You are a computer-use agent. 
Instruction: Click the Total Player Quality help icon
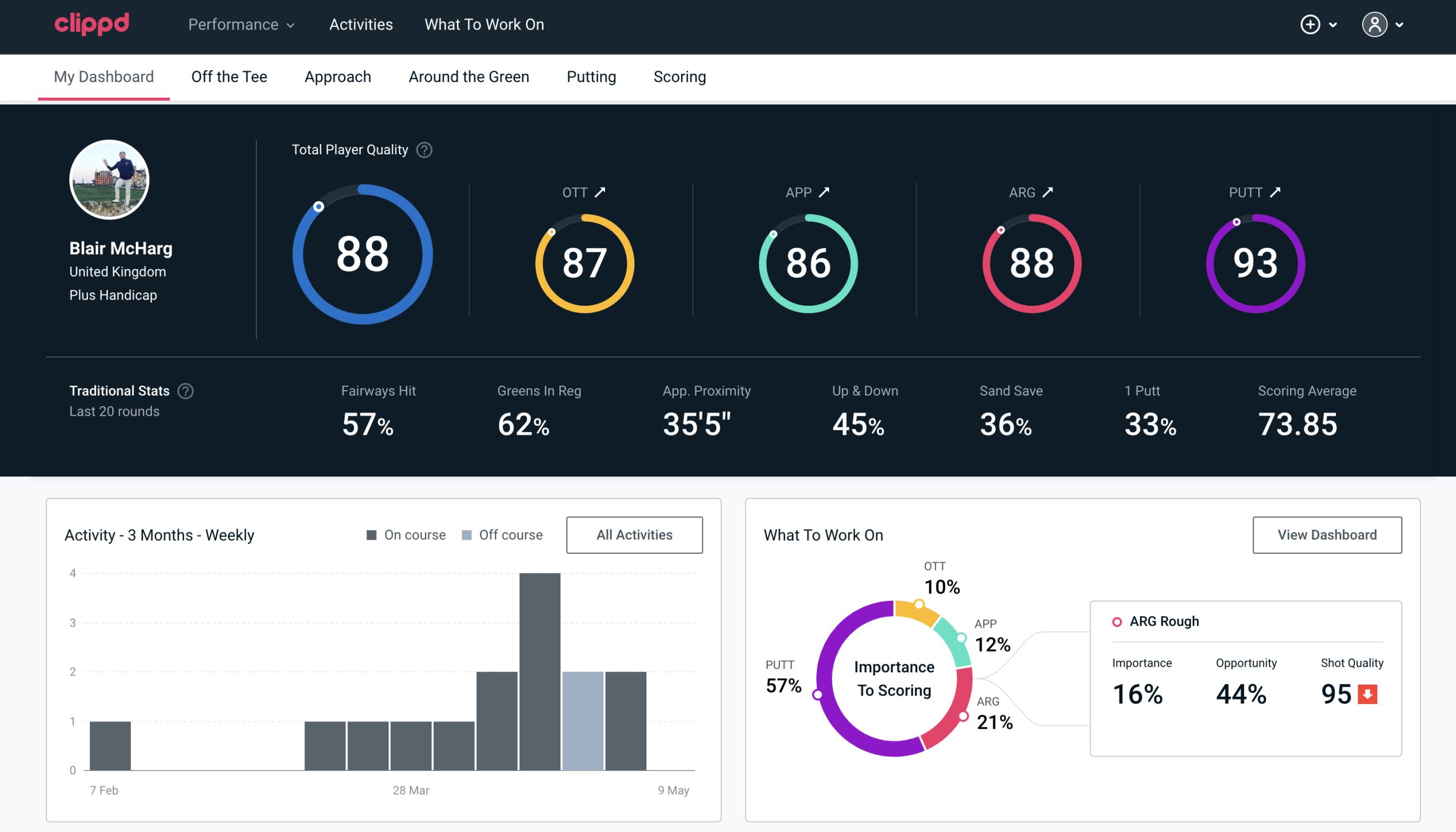423,149
